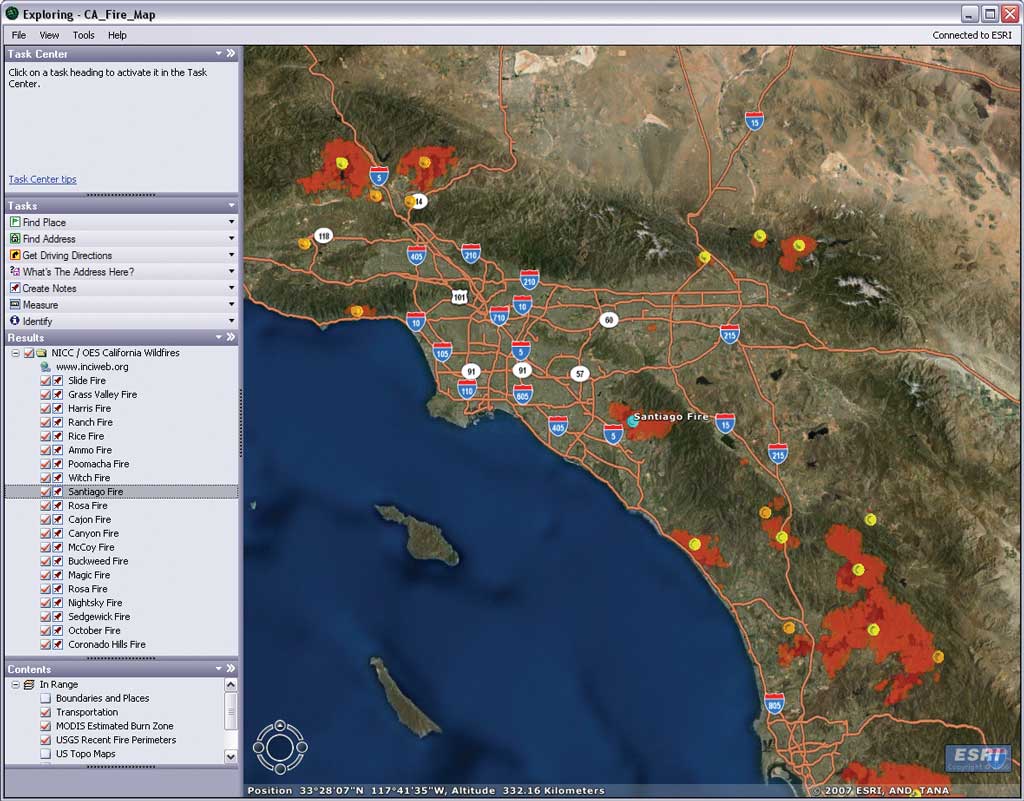Click the Create Notes pushpin icon
The height and width of the screenshot is (801, 1024).
[15, 288]
